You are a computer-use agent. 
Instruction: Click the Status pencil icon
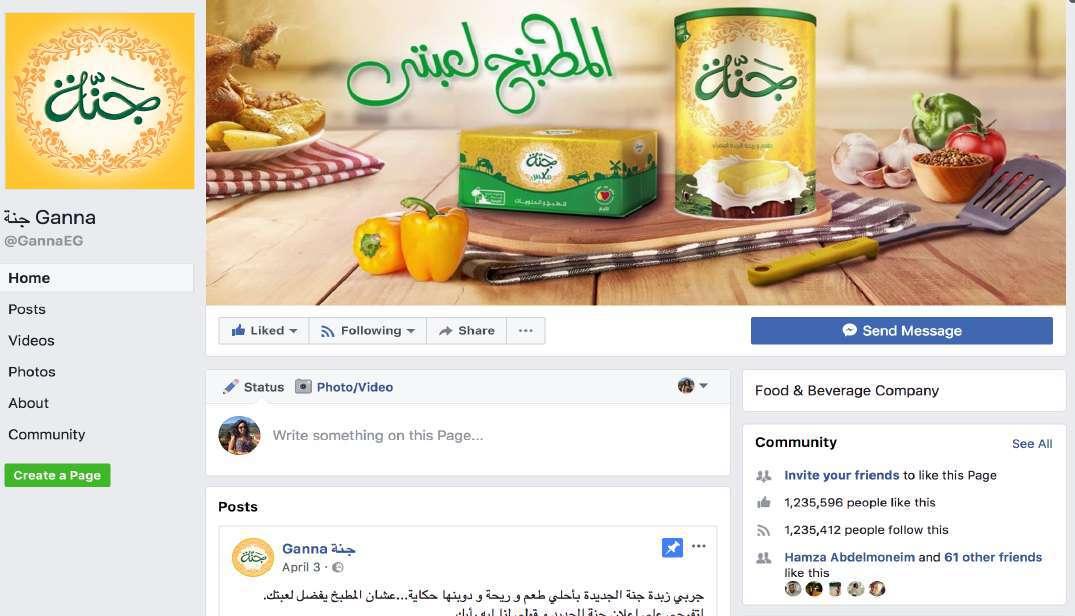coord(230,386)
